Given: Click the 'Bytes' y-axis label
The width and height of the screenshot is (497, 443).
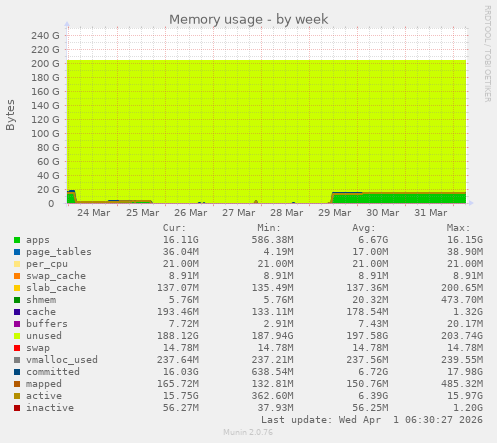Looking at the screenshot, I should pos(10,115).
